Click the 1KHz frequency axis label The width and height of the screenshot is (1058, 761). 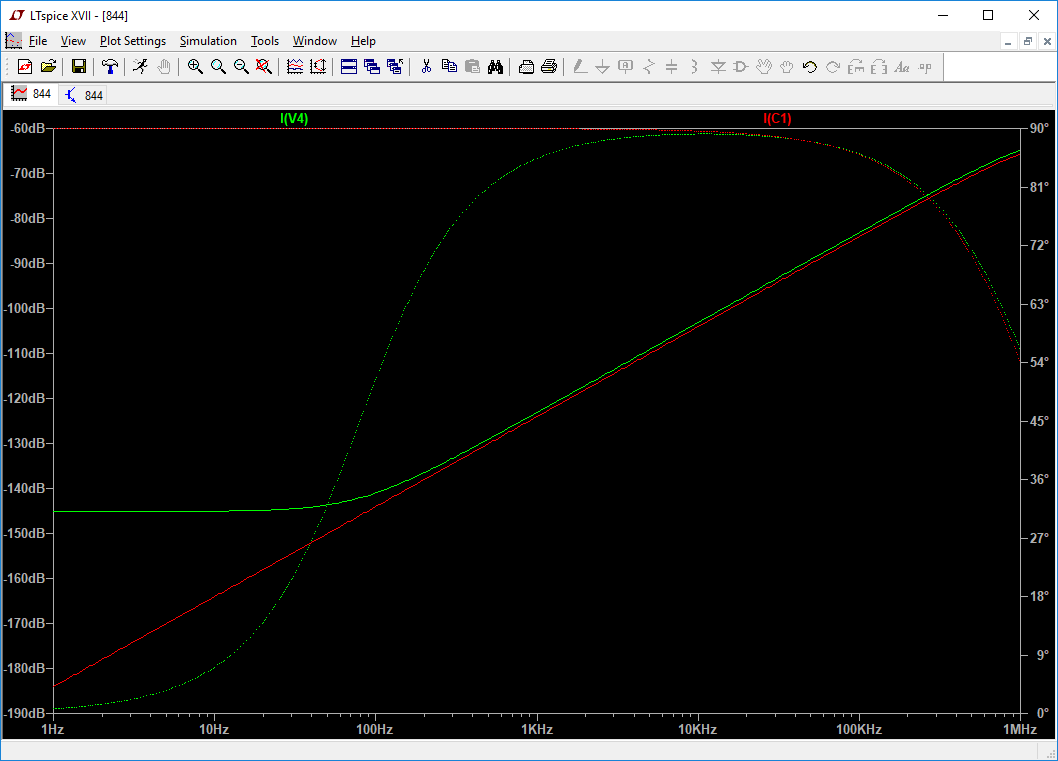[537, 729]
